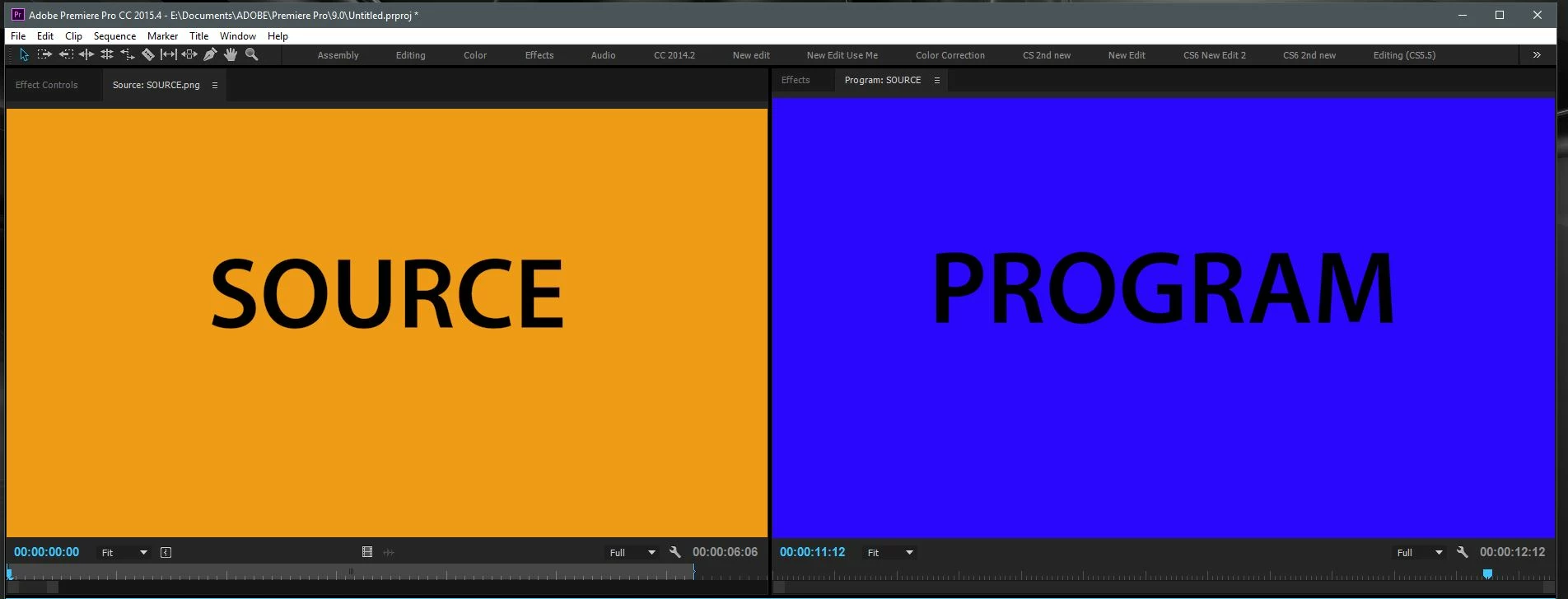Click the blue PROGRAM preview image
1568x599 pixels.
point(1164,317)
